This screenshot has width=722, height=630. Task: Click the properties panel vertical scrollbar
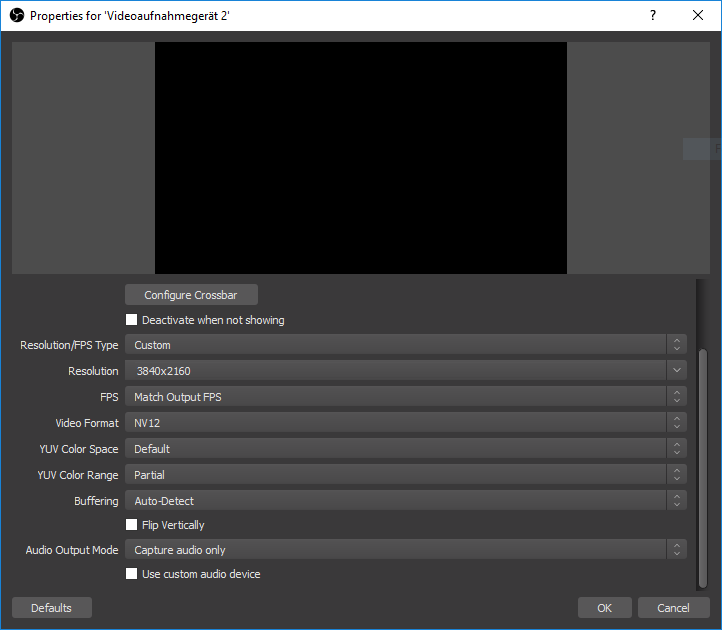click(702, 468)
